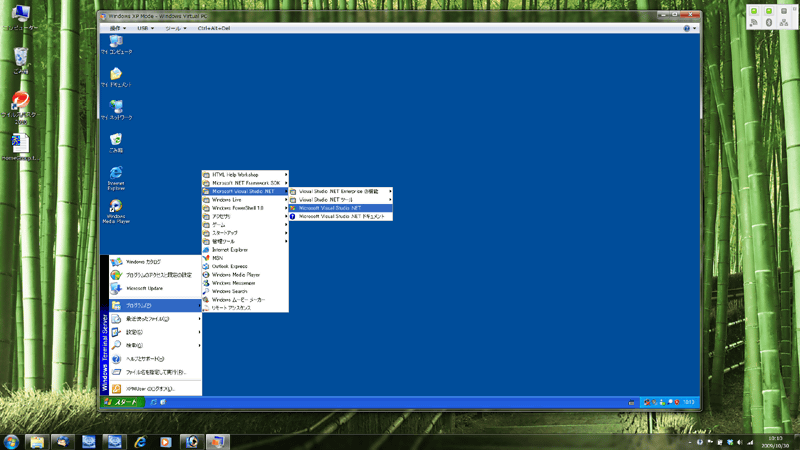Launch Internet Explorer from the XP desktop

116,178
